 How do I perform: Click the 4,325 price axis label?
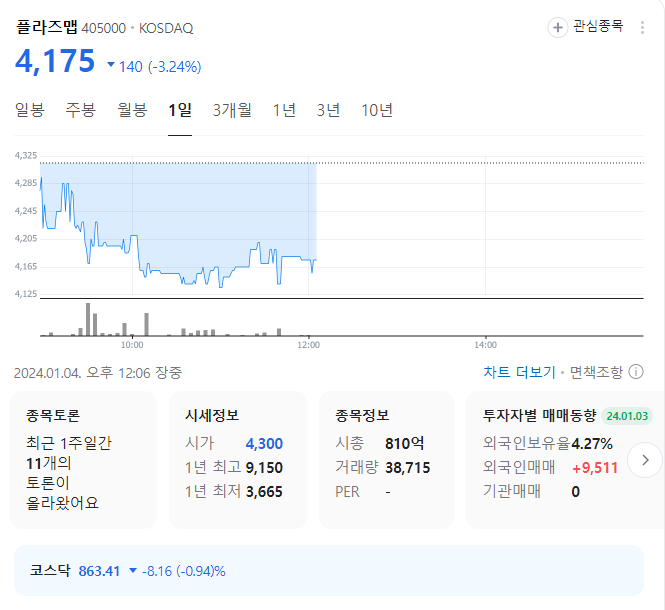26,155
